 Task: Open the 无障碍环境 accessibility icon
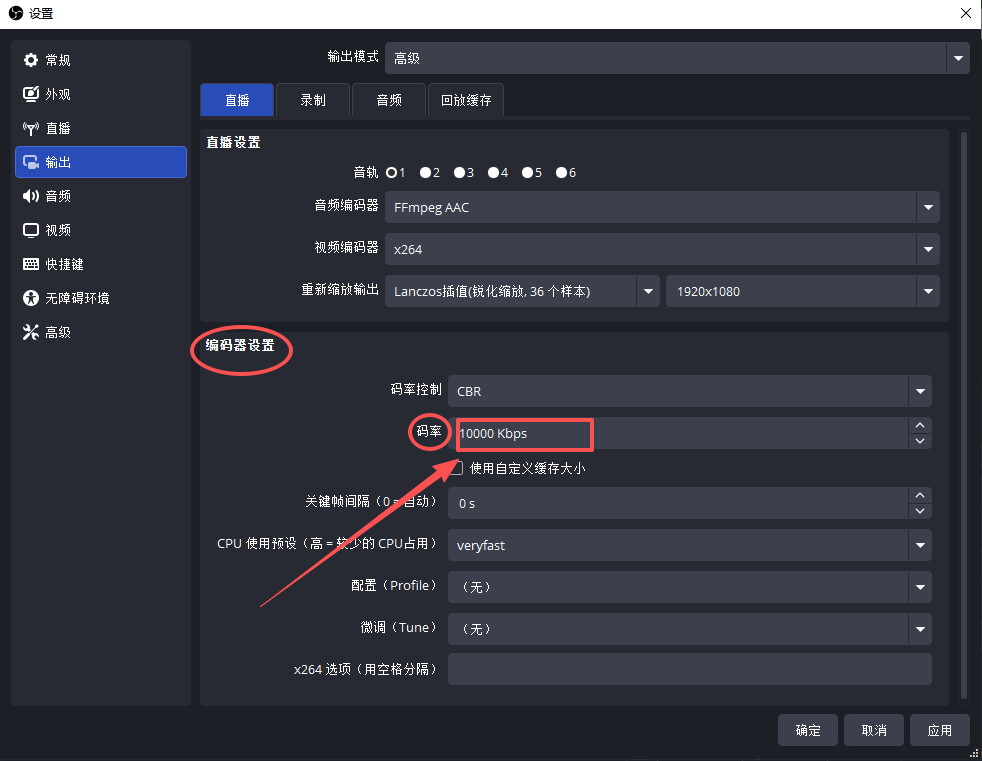(x=31, y=298)
